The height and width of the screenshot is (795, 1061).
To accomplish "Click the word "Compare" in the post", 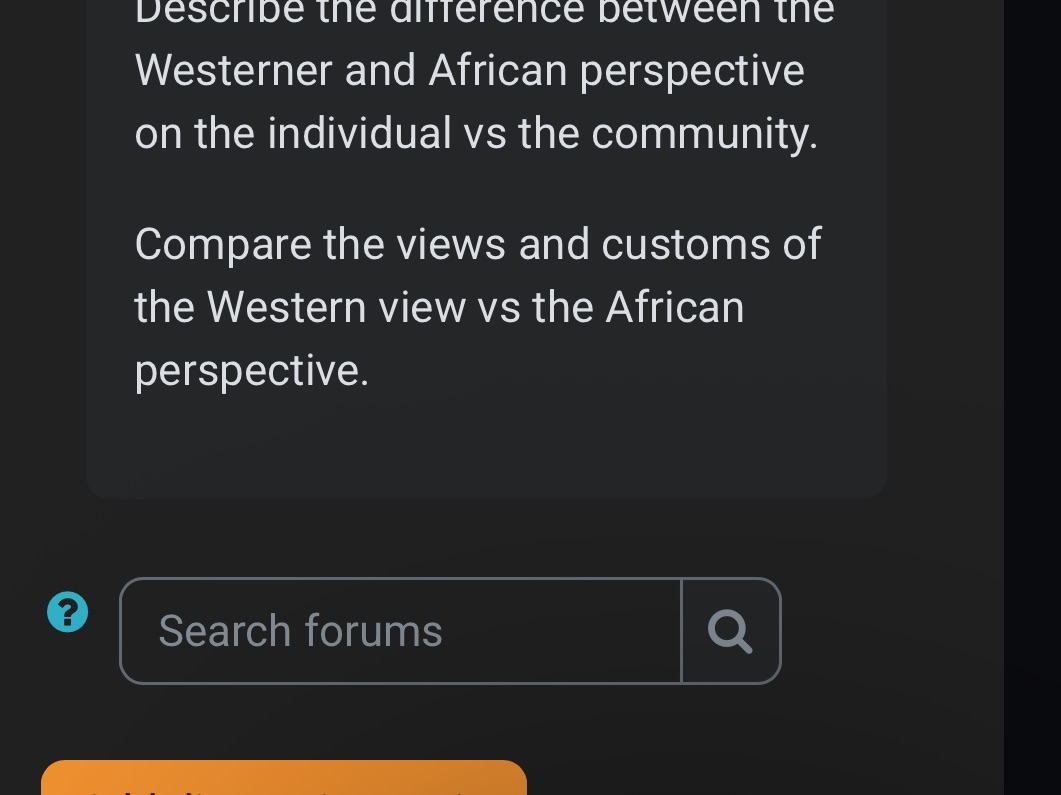I will 223,244.
